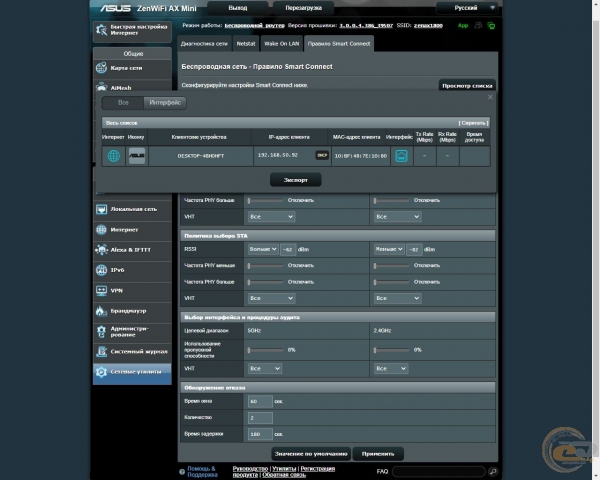Click Просмотр списка button
Viewport: 600px width, 480px height.
(x=467, y=85)
